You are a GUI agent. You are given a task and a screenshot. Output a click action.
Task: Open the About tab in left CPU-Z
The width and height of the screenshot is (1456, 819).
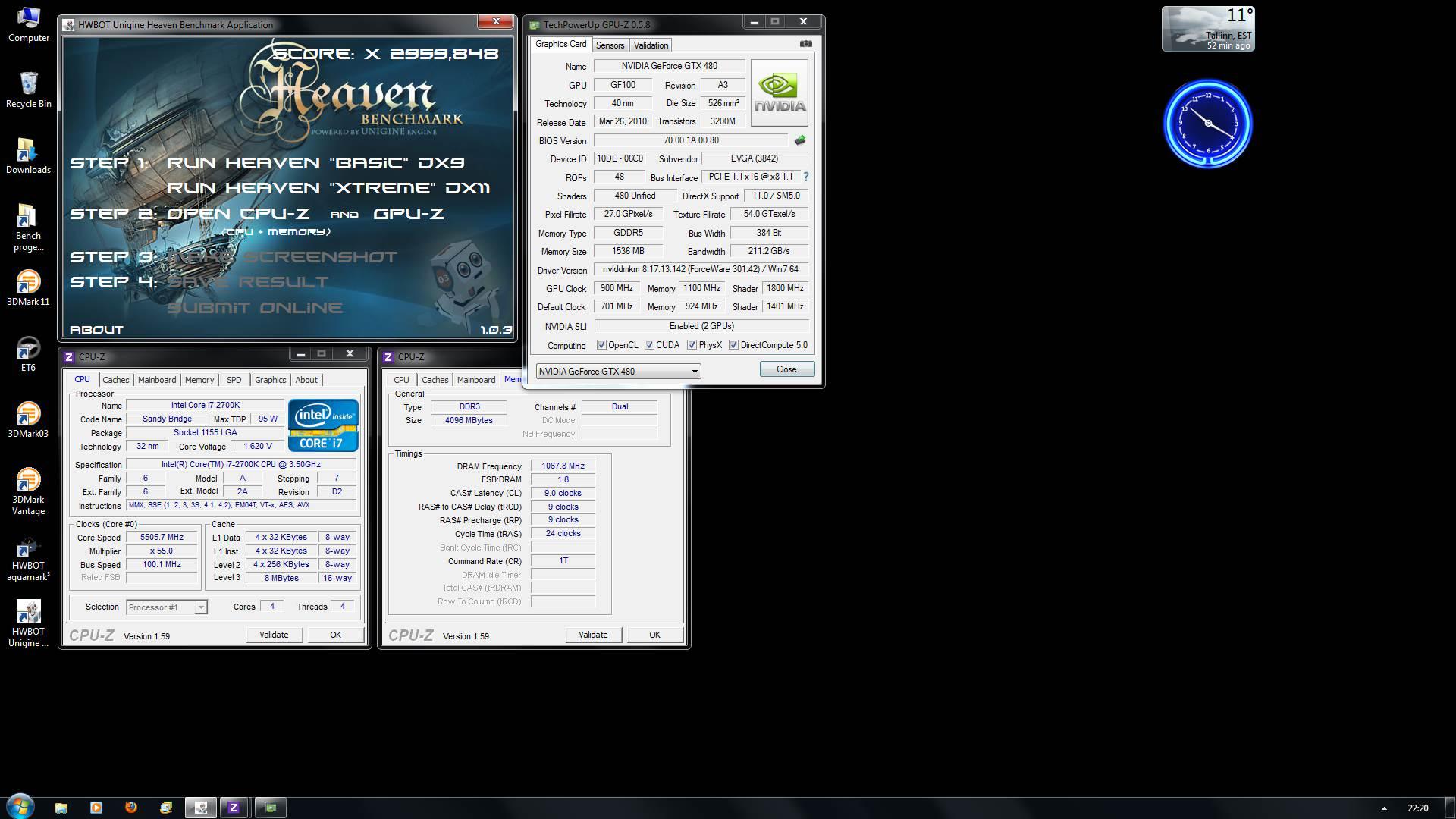pos(306,380)
